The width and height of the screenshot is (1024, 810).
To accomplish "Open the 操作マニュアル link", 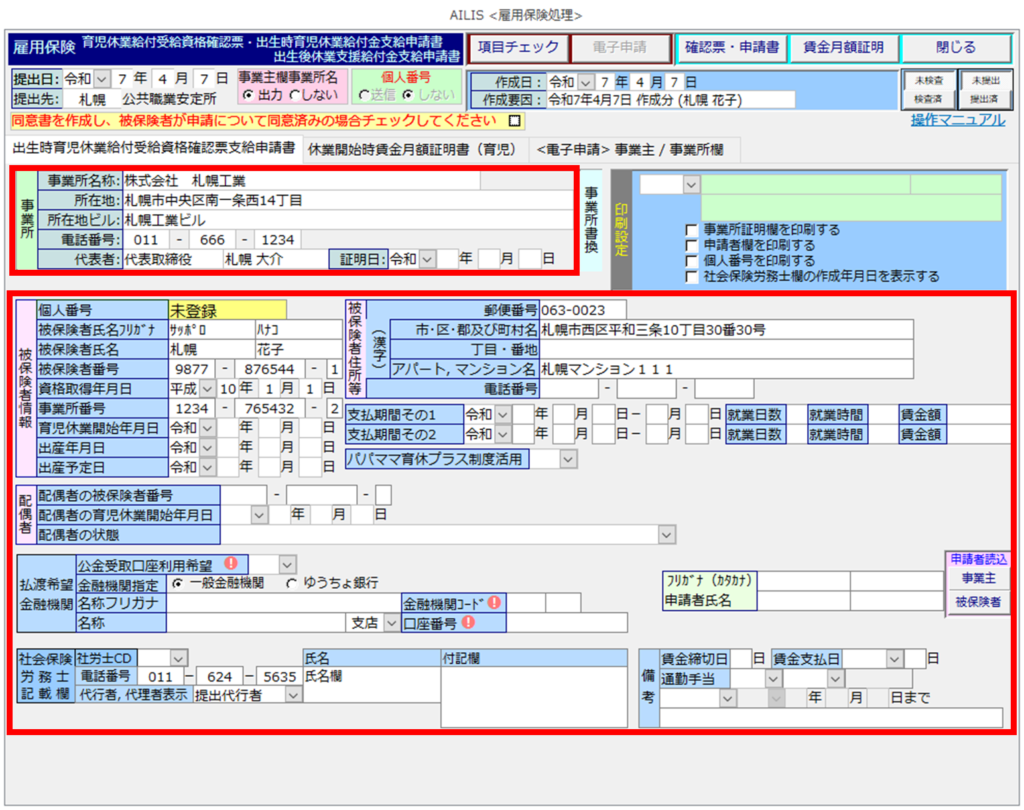I will 957,120.
